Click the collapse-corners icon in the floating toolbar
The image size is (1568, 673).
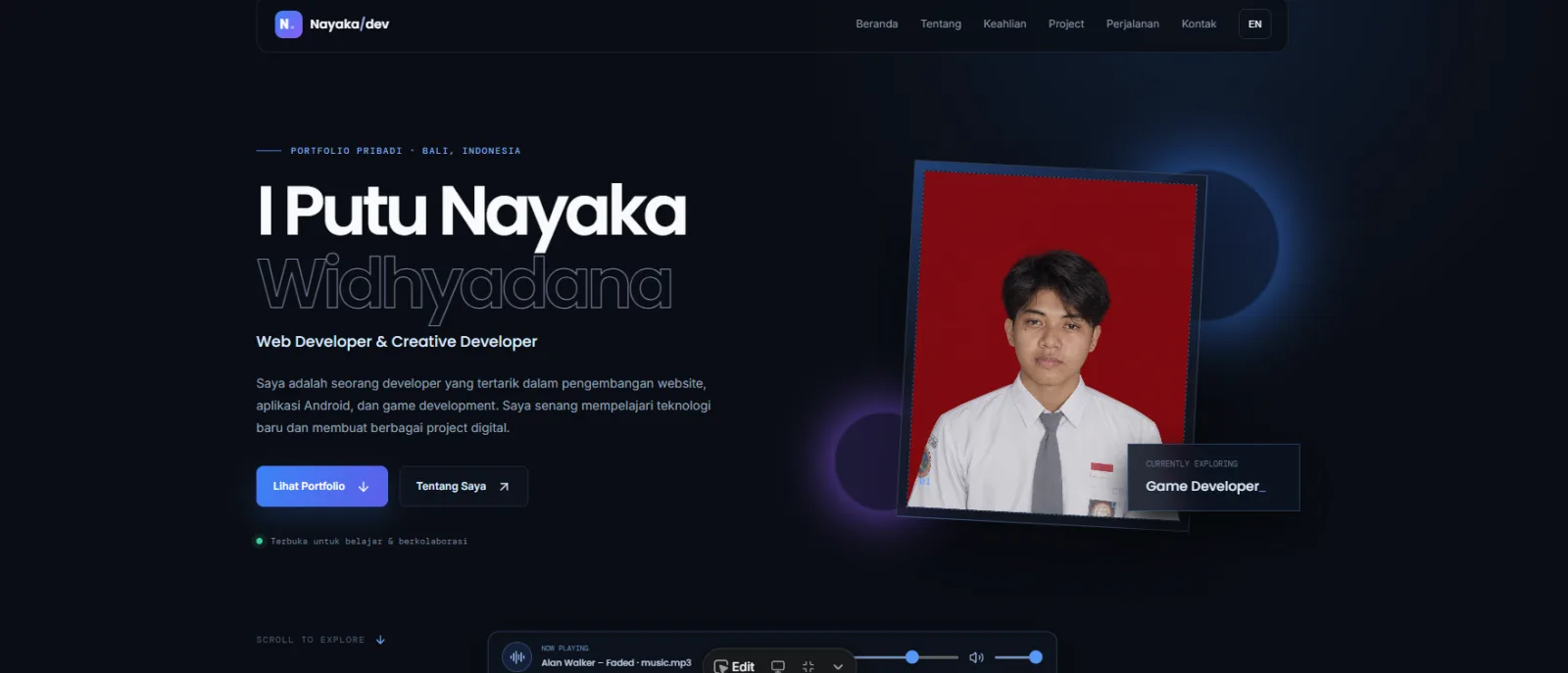(808, 666)
